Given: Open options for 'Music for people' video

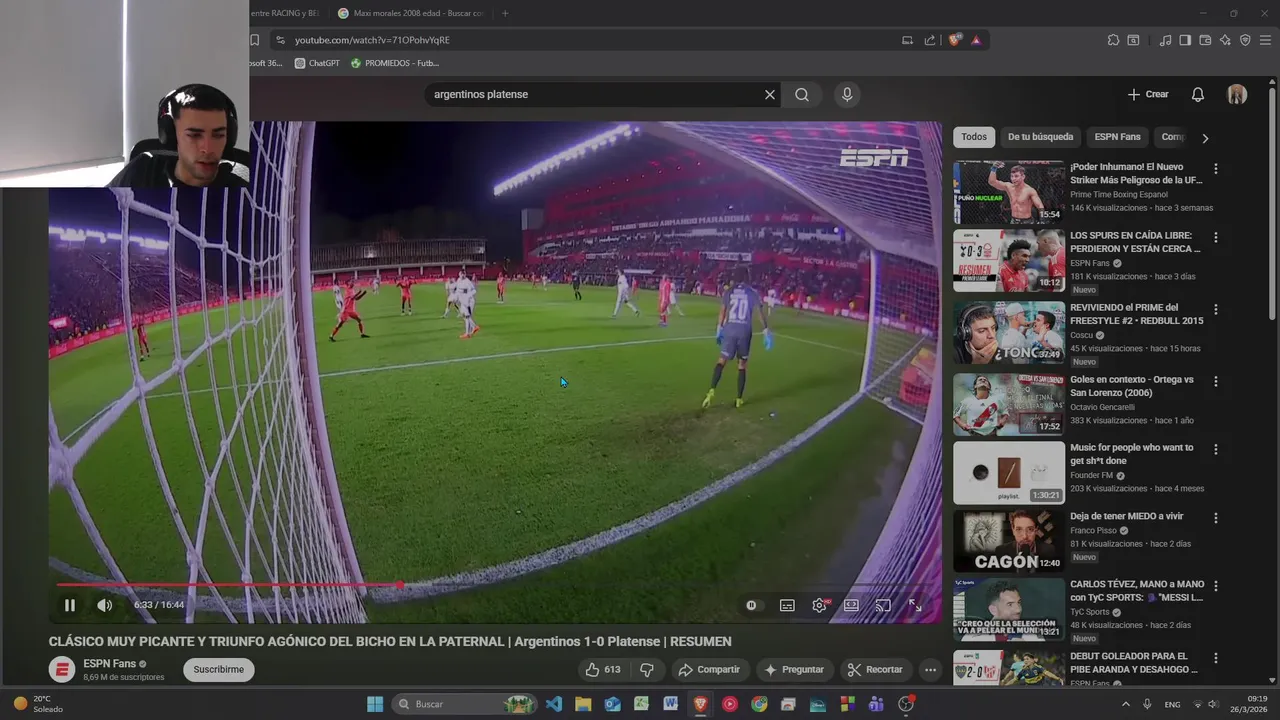Looking at the screenshot, I should coord(1216,450).
